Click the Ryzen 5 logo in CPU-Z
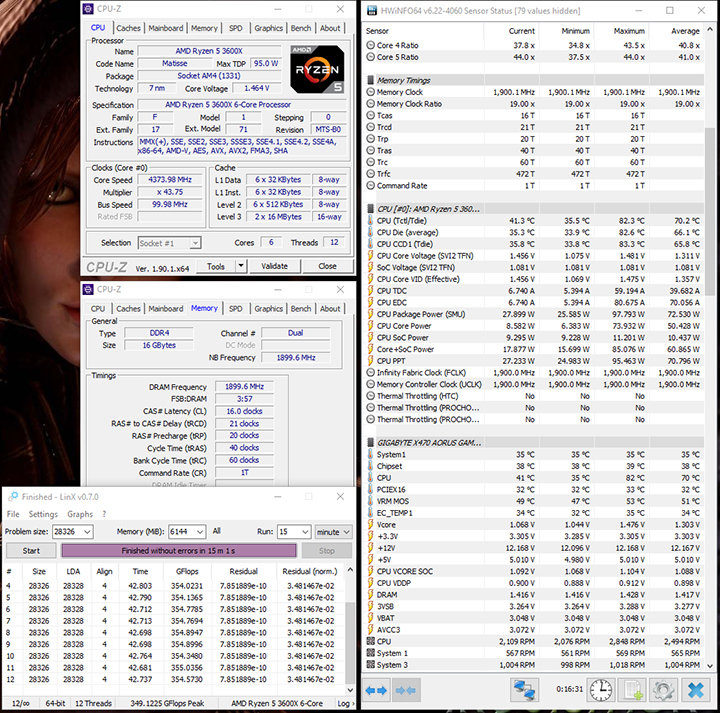The height and width of the screenshot is (713, 720). (316, 67)
